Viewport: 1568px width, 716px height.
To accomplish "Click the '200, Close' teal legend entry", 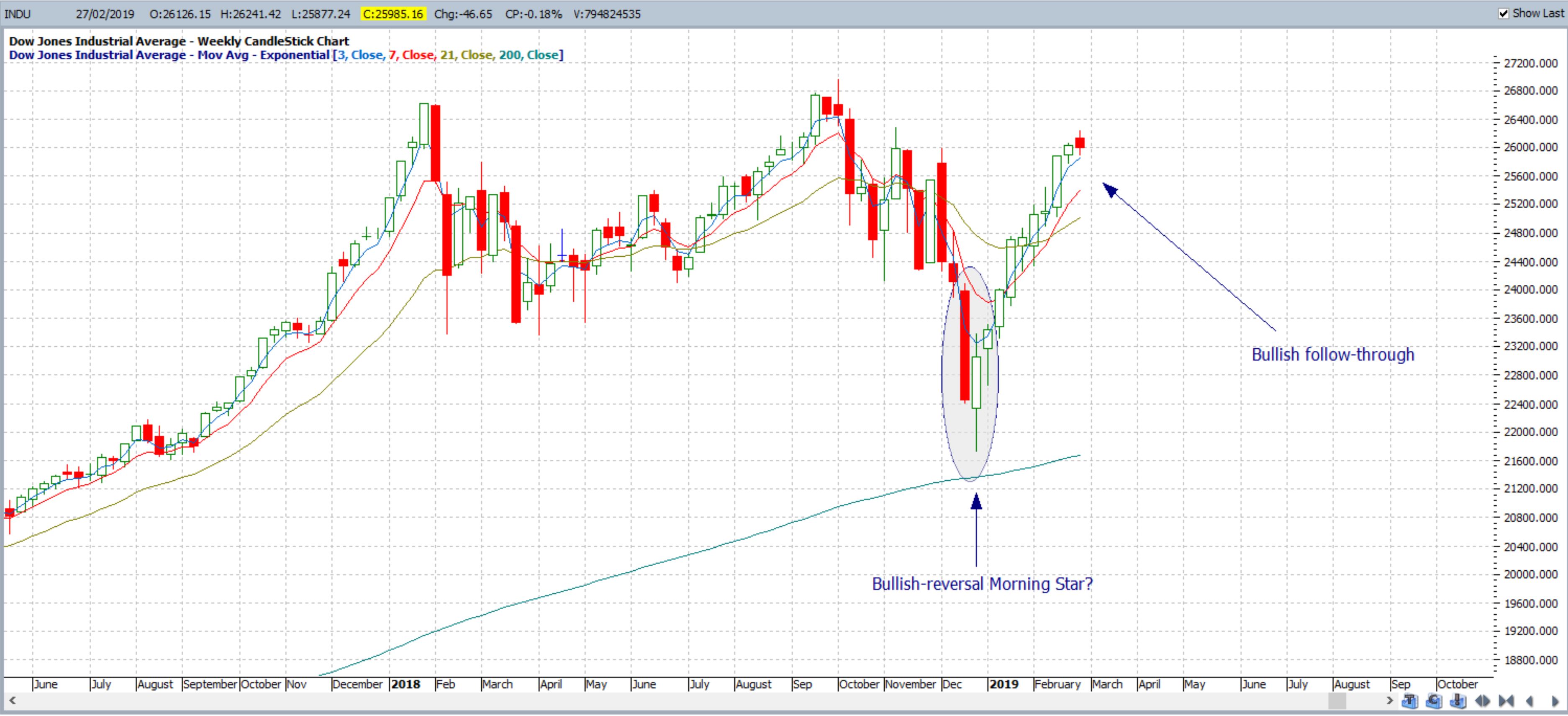I will pyautogui.click(x=529, y=55).
